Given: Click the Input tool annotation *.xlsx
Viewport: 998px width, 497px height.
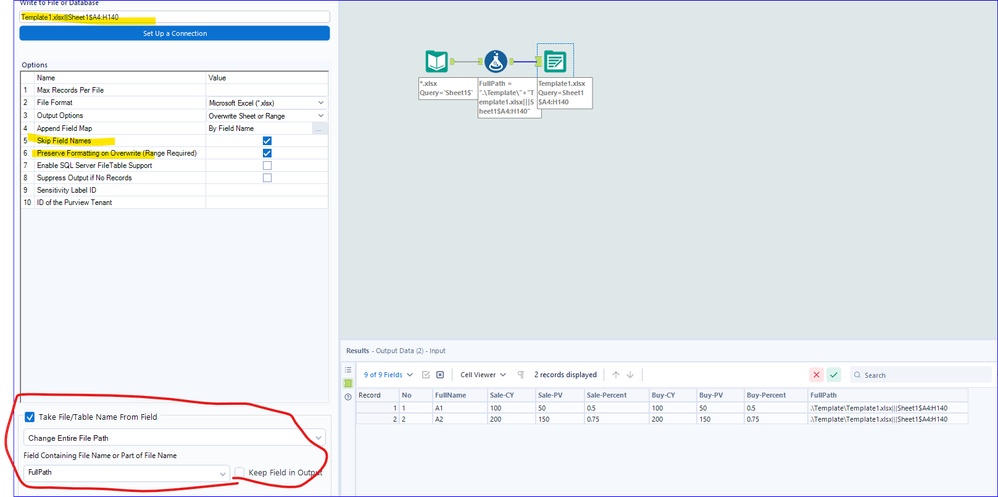Looking at the screenshot, I should [x=447, y=88].
